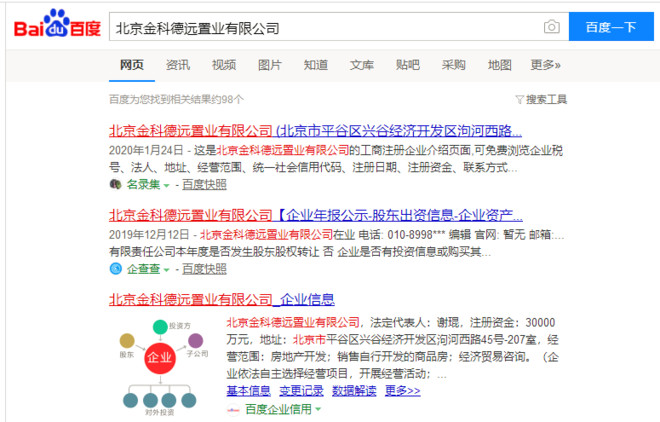Switch to the 知道 tab
660x422 pixels.
pyautogui.click(x=315, y=65)
